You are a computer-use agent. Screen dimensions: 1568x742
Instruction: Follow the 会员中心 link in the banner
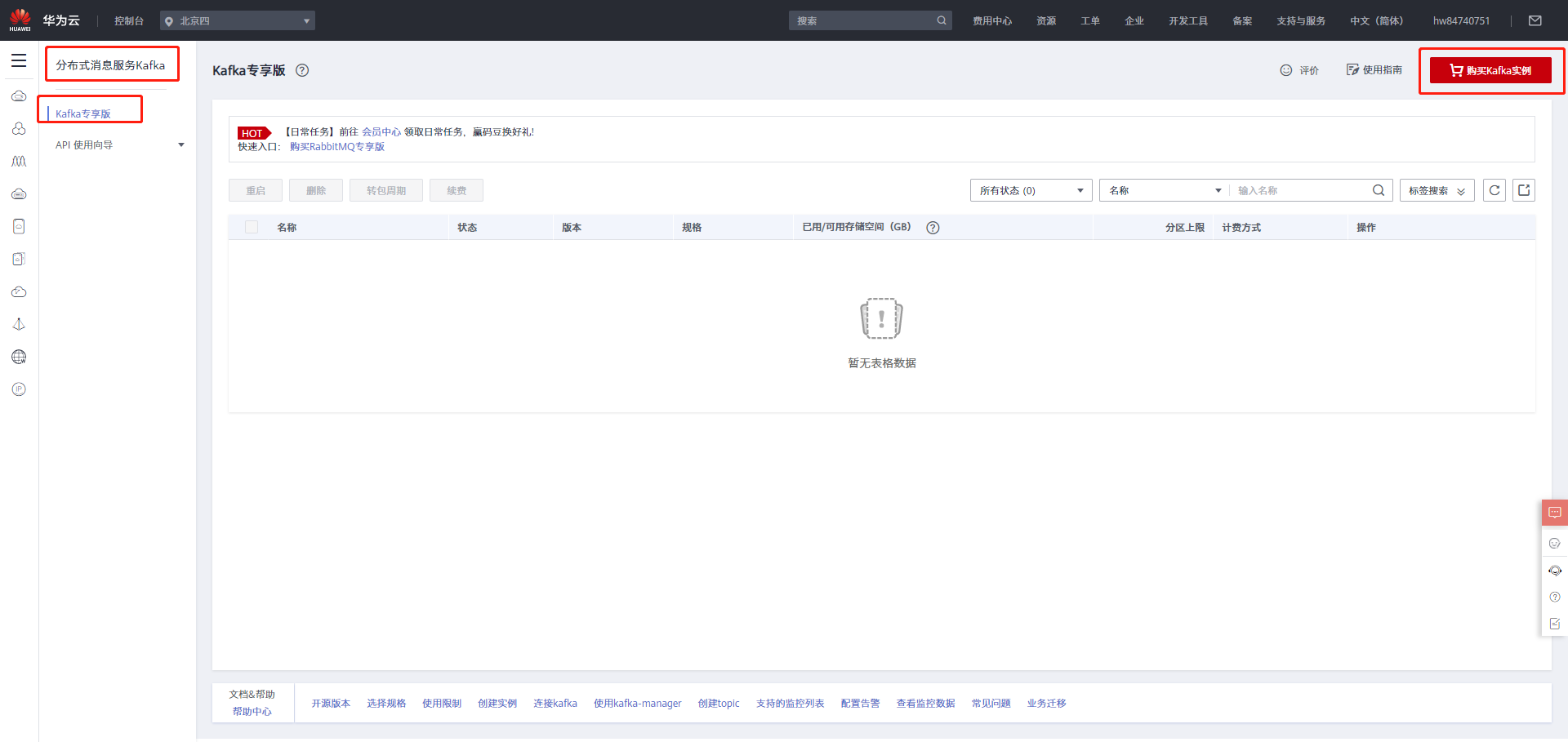click(x=381, y=131)
